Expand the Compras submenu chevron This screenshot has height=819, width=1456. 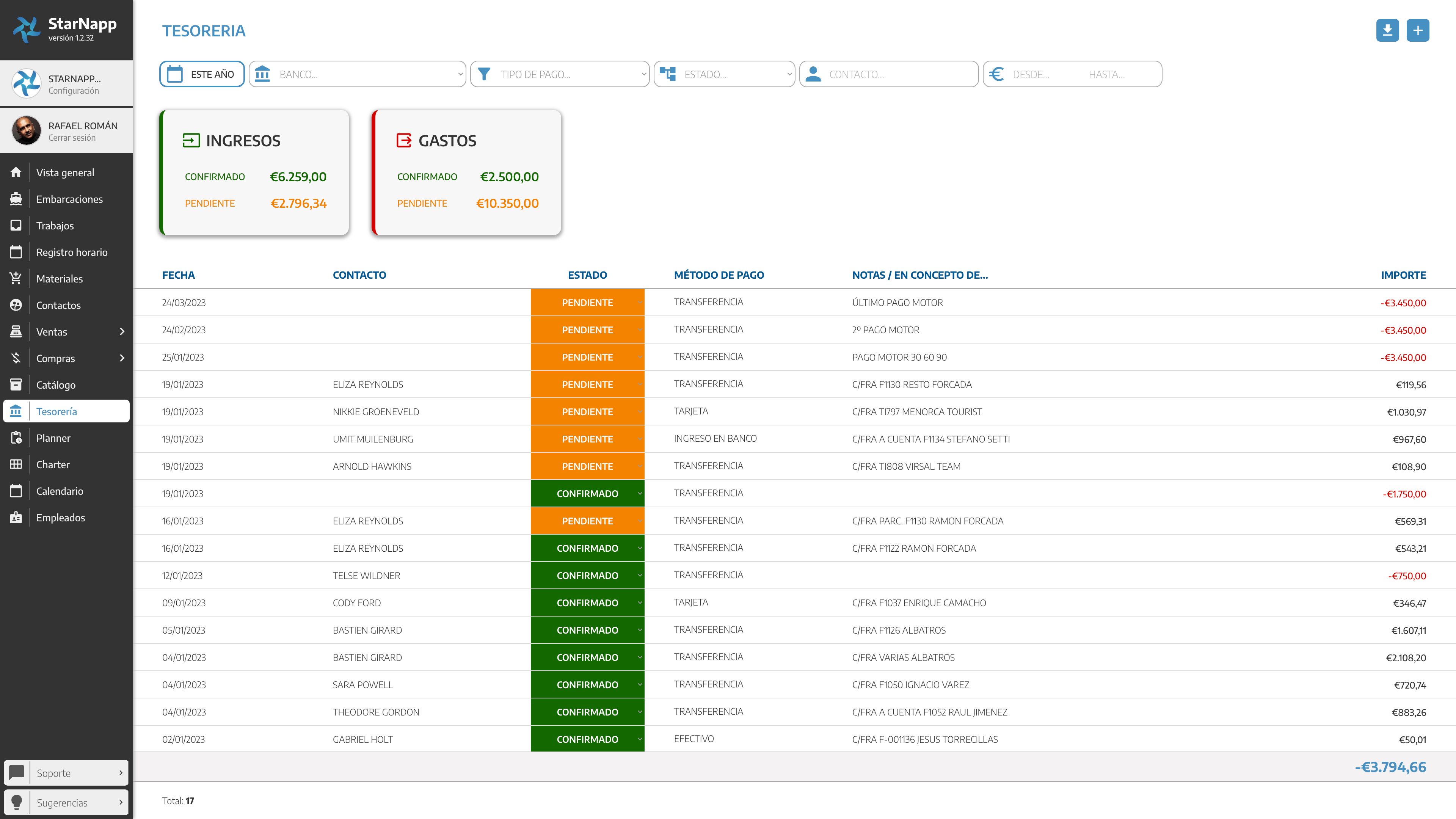click(x=121, y=358)
